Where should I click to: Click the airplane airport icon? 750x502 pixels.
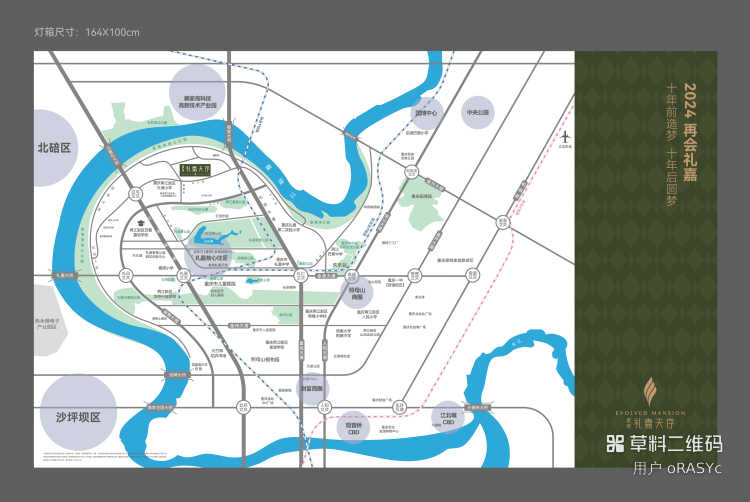[x=565, y=137]
